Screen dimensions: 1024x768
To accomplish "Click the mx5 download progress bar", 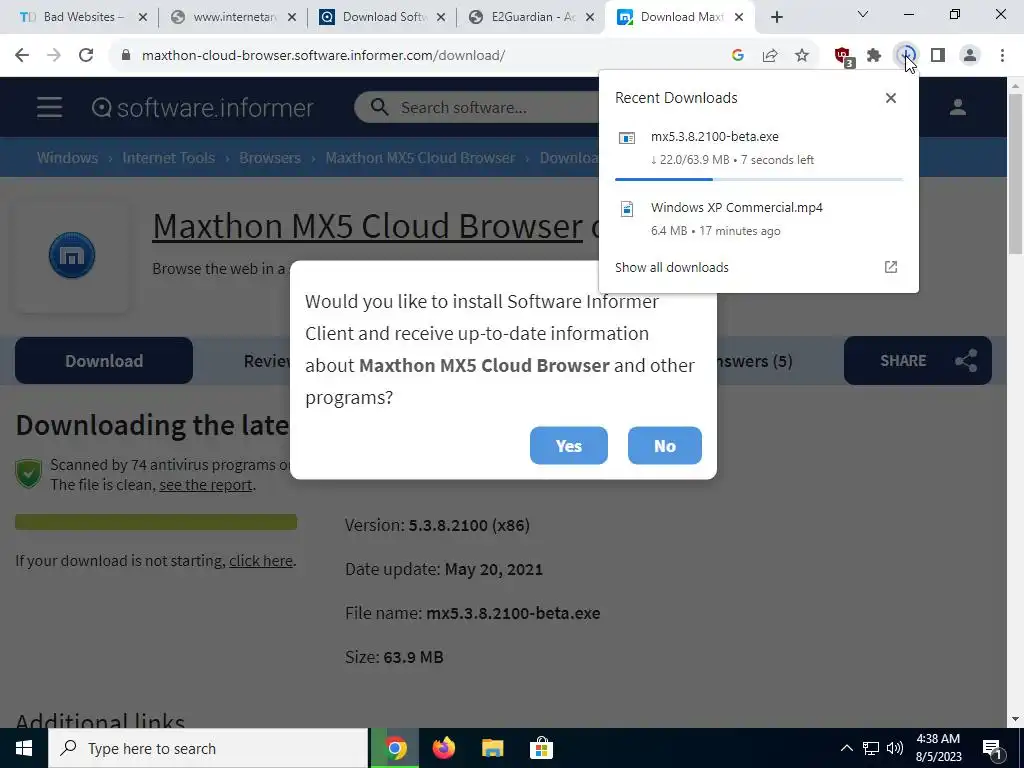I will pyautogui.click(x=759, y=179).
